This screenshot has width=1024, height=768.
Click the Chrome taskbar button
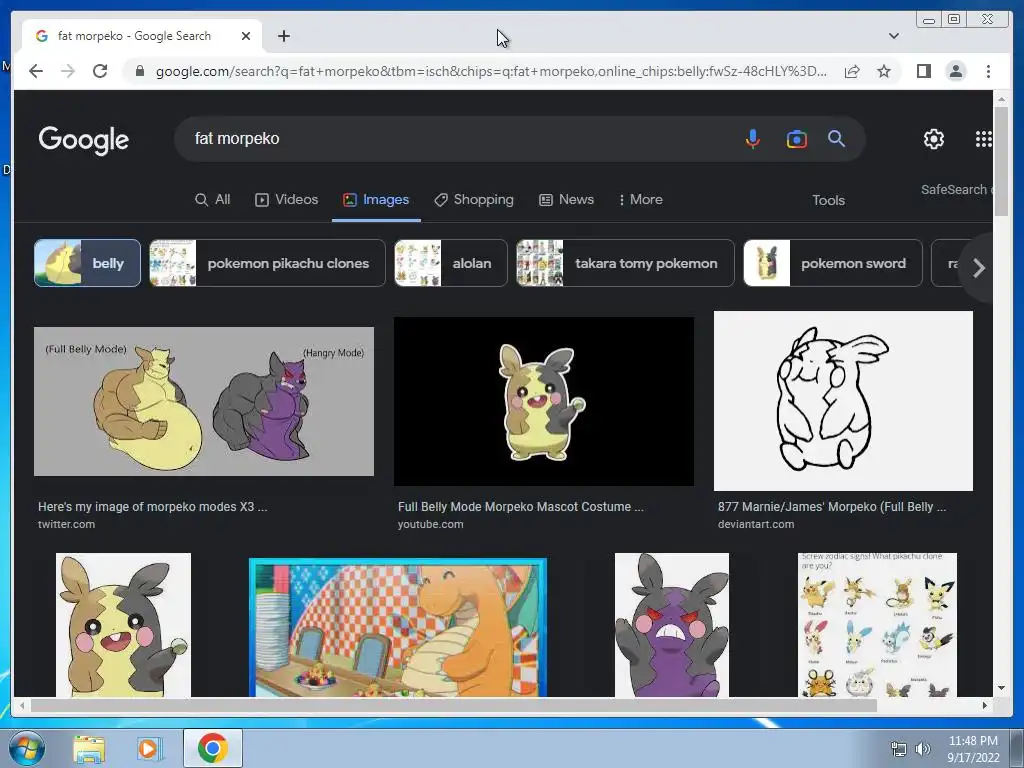coord(213,748)
